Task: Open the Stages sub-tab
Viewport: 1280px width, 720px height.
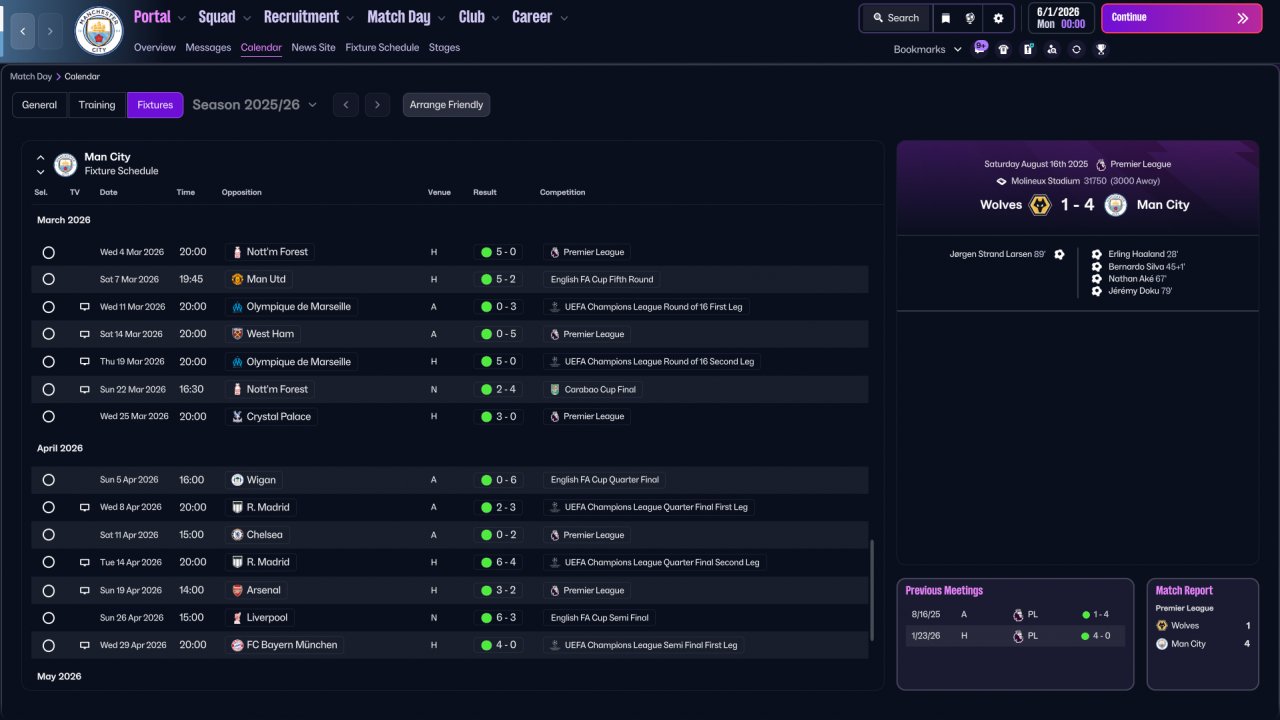Action: (x=445, y=47)
